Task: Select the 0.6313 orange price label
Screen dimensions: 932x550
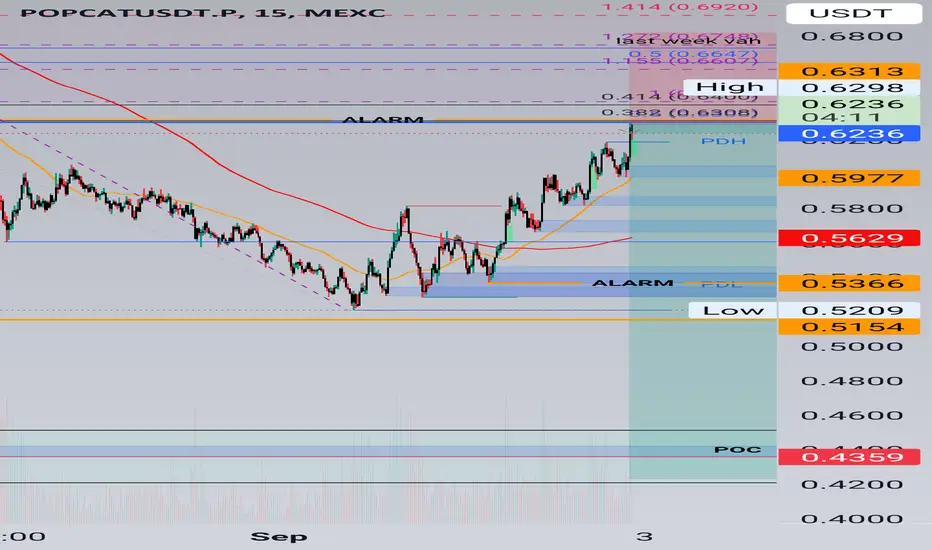Action: click(849, 71)
